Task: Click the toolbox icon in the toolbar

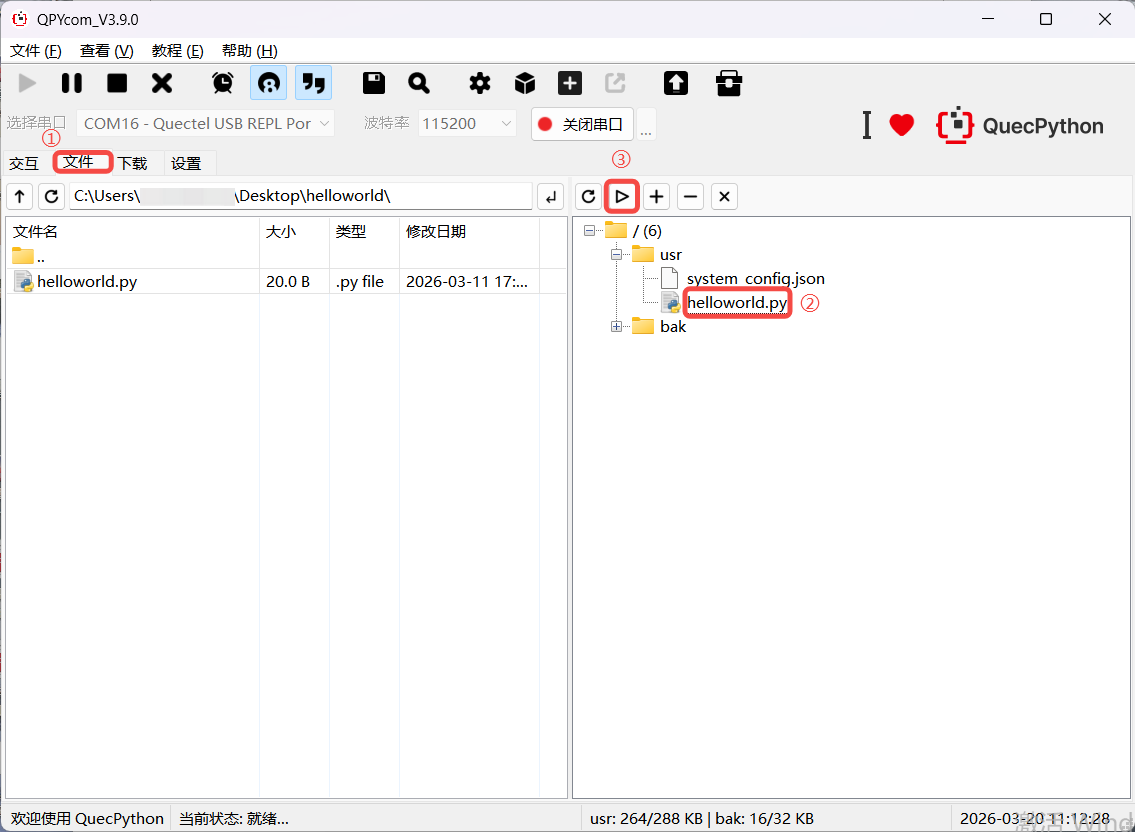Action: click(x=729, y=83)
